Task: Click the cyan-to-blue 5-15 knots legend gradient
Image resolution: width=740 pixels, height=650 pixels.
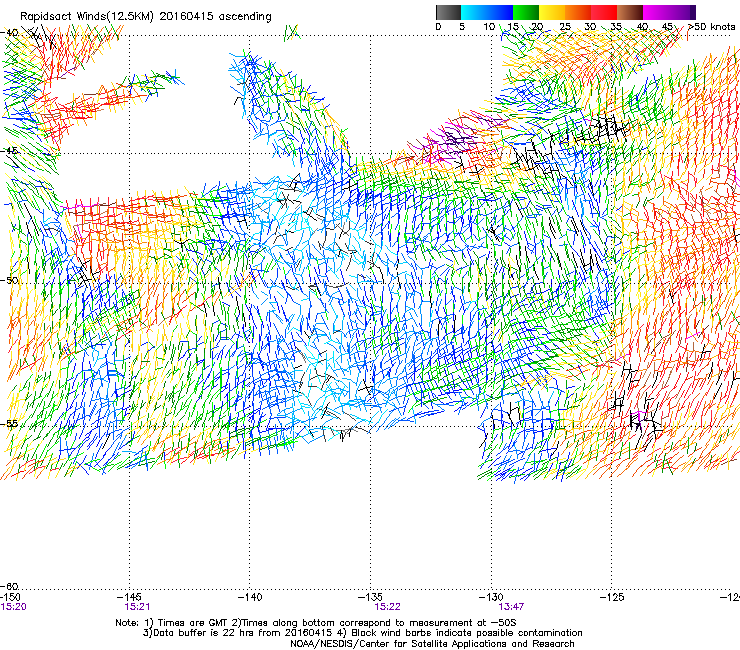Action: tap(487, 12)
